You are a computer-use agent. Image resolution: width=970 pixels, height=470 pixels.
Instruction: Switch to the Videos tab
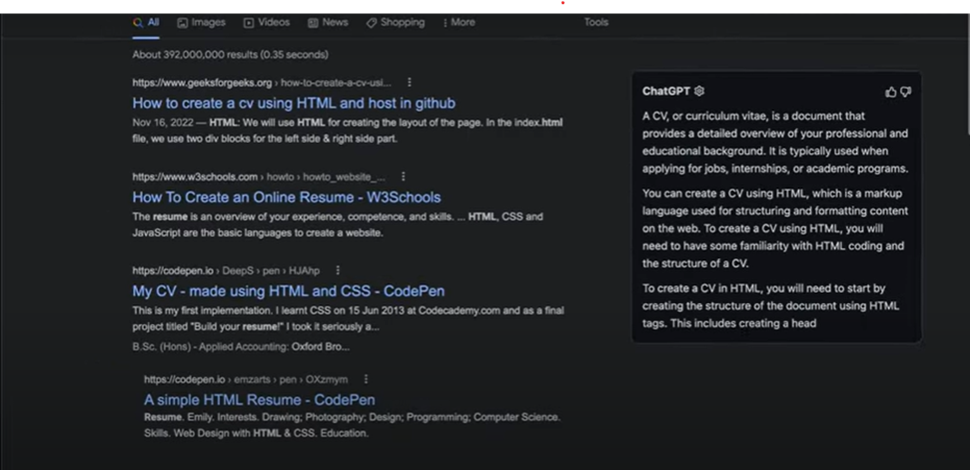click(267, 22)
